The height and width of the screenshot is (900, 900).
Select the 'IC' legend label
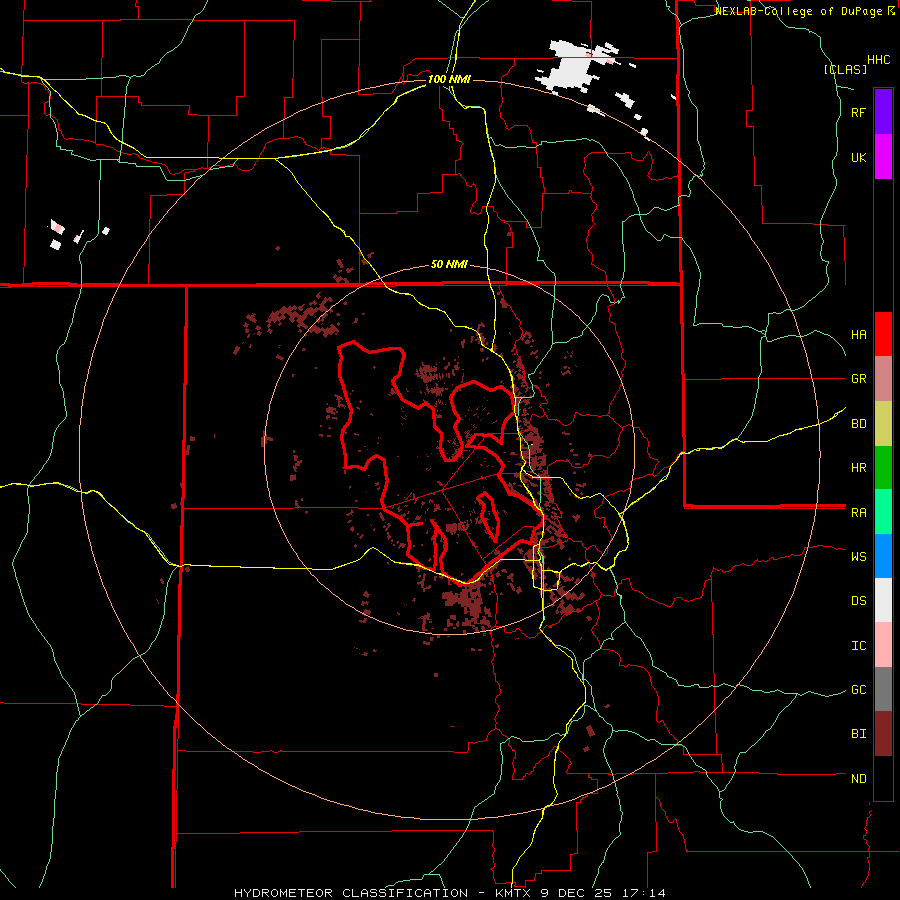click(x=858, y=646)
